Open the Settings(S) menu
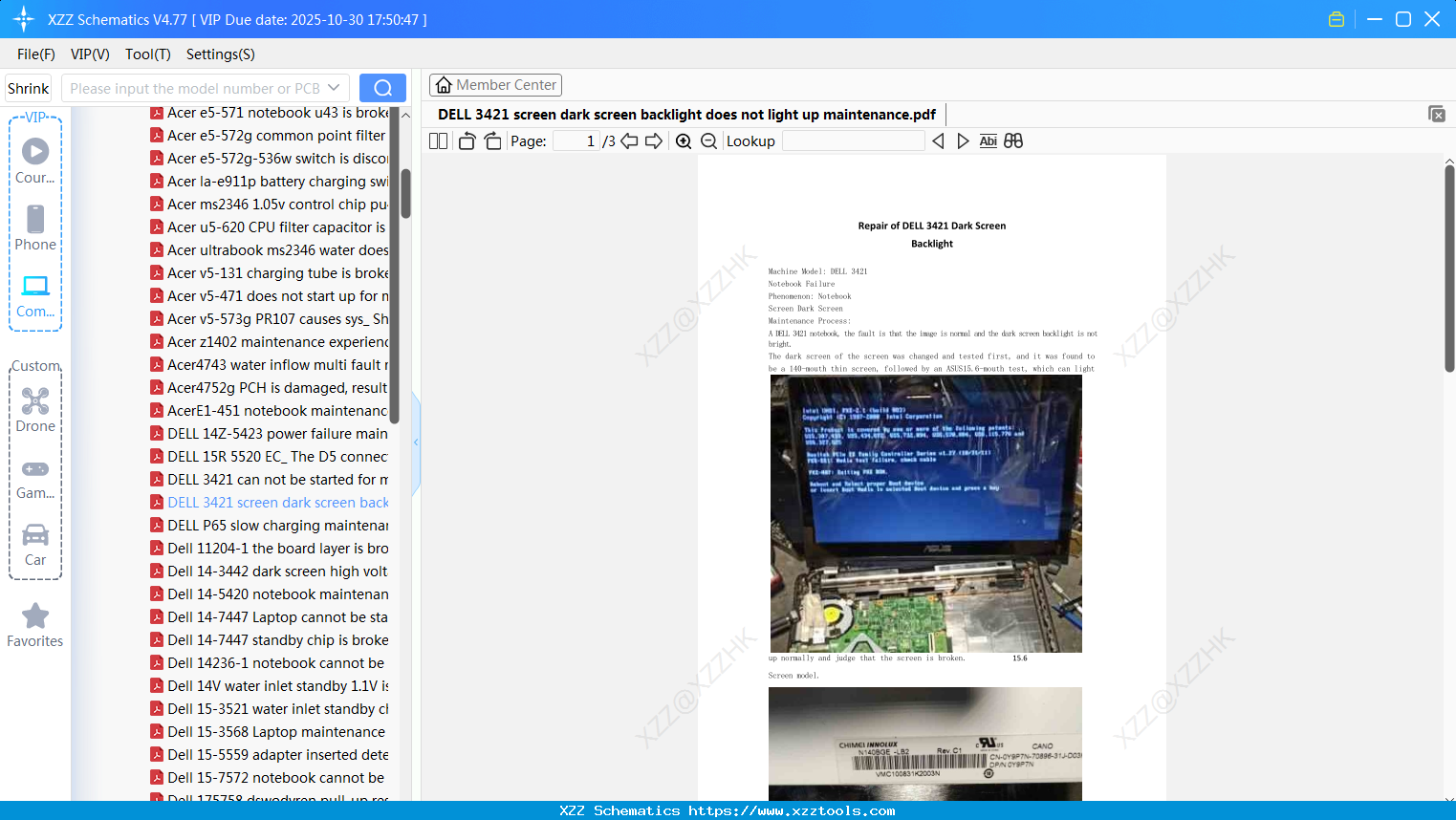1456x820 pixels. pos(221,54)
